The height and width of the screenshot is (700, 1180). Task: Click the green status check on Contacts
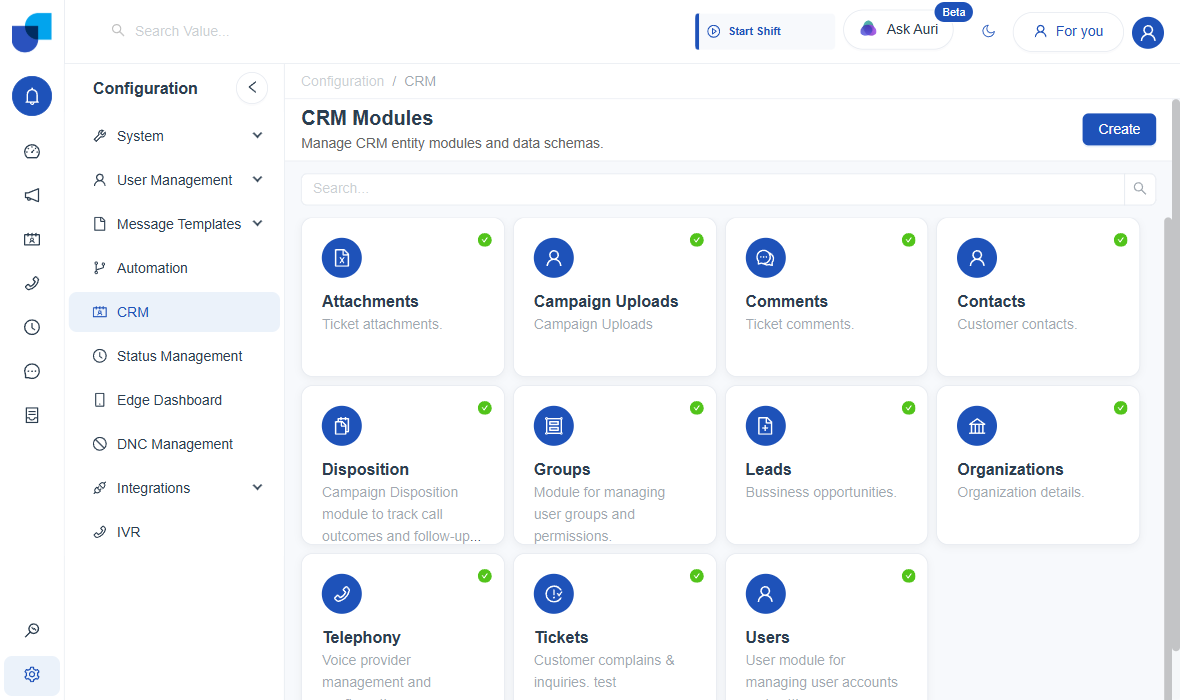coord(1121,240)
